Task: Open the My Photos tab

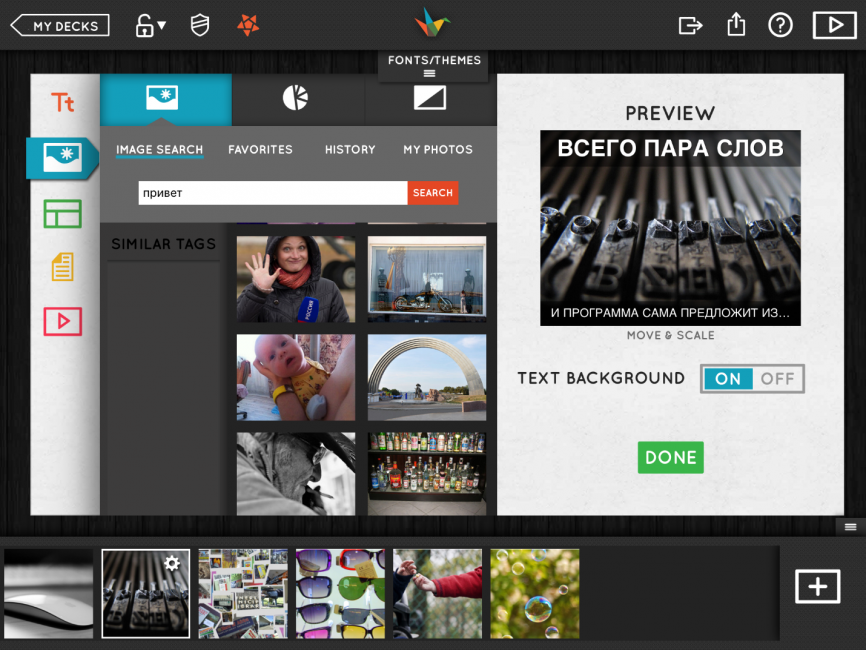Action: 437,150
